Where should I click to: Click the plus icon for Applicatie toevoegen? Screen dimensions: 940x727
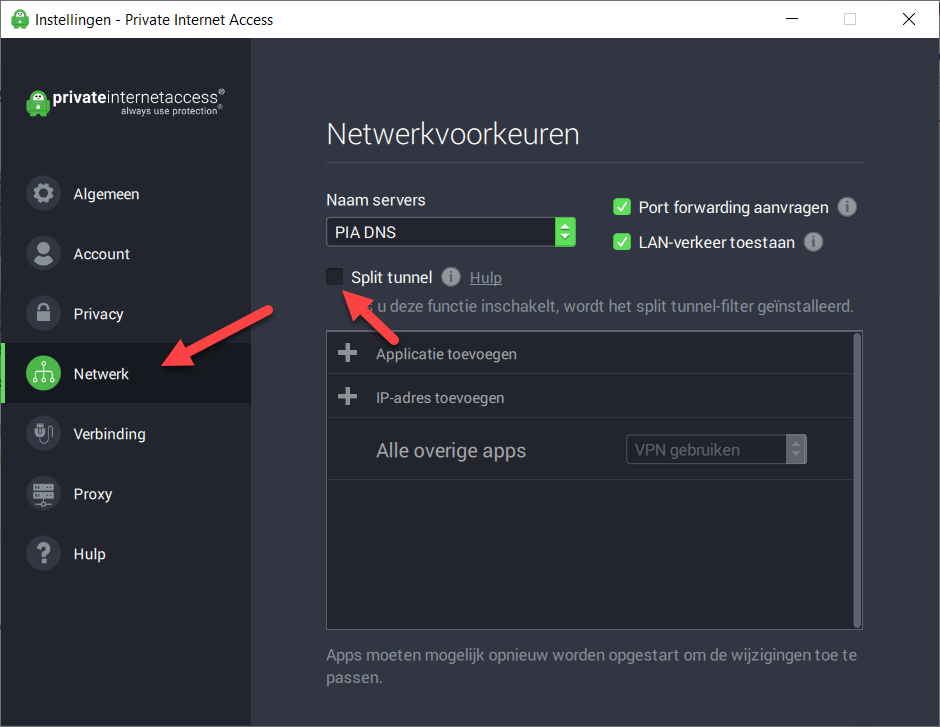tap(348, 353)
